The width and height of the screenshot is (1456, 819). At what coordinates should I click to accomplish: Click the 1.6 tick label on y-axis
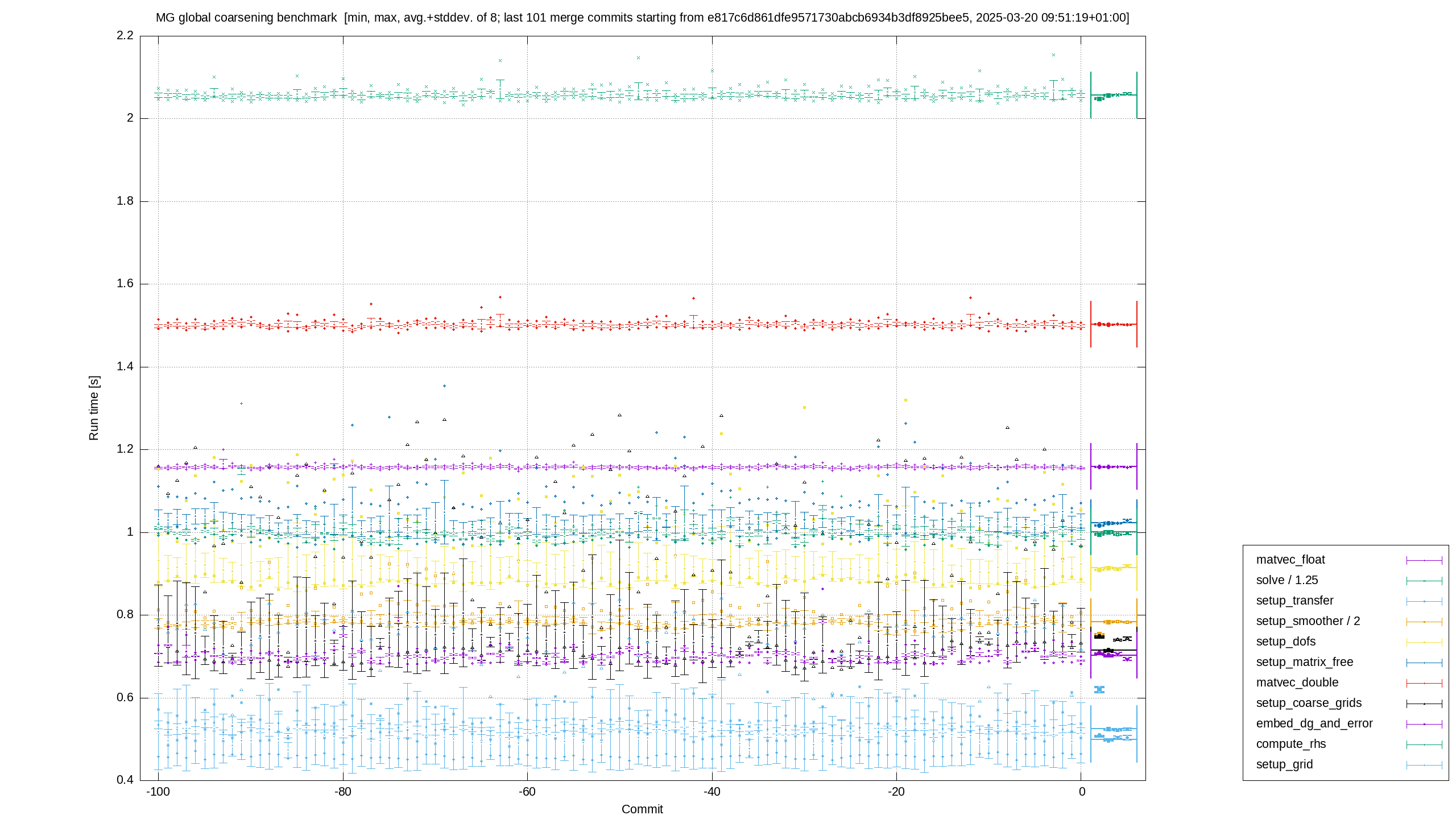pyautogui.click(x=125, y=283)
